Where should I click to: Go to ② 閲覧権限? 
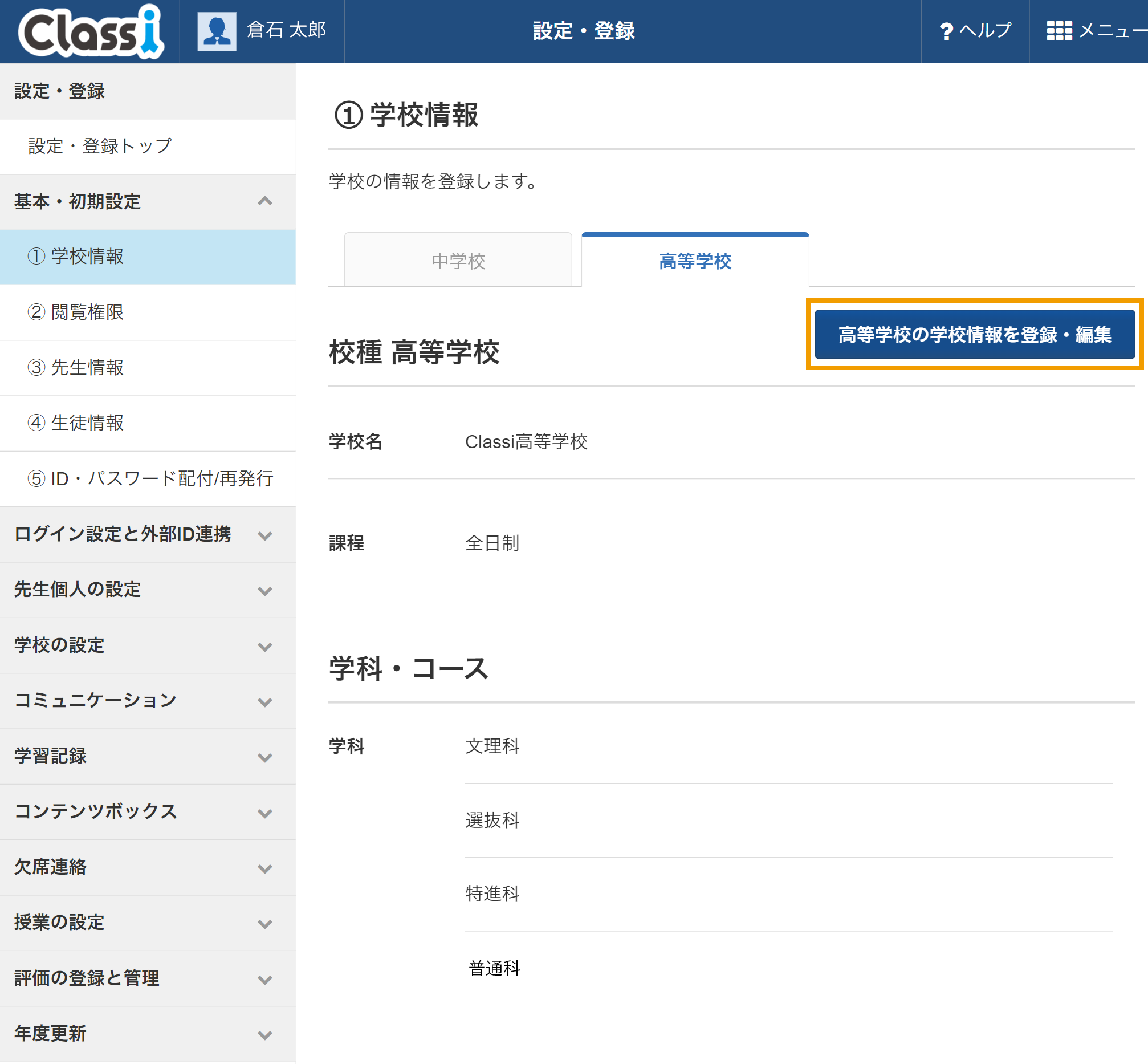(x=148, y=312)
